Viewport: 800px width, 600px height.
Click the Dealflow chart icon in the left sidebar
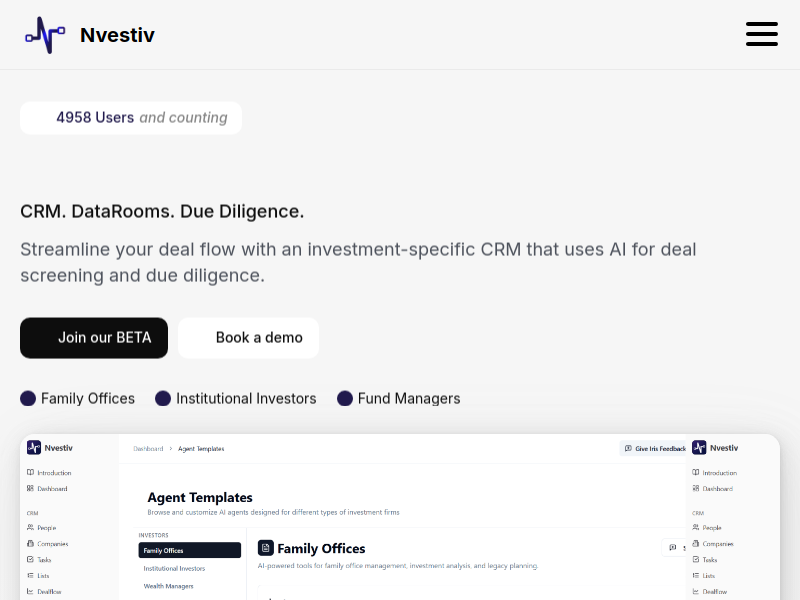coord(31,591)
